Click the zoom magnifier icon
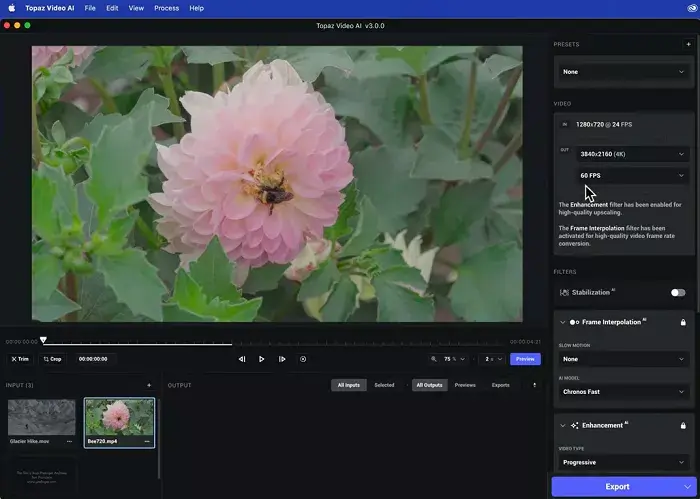 [433, 359]
